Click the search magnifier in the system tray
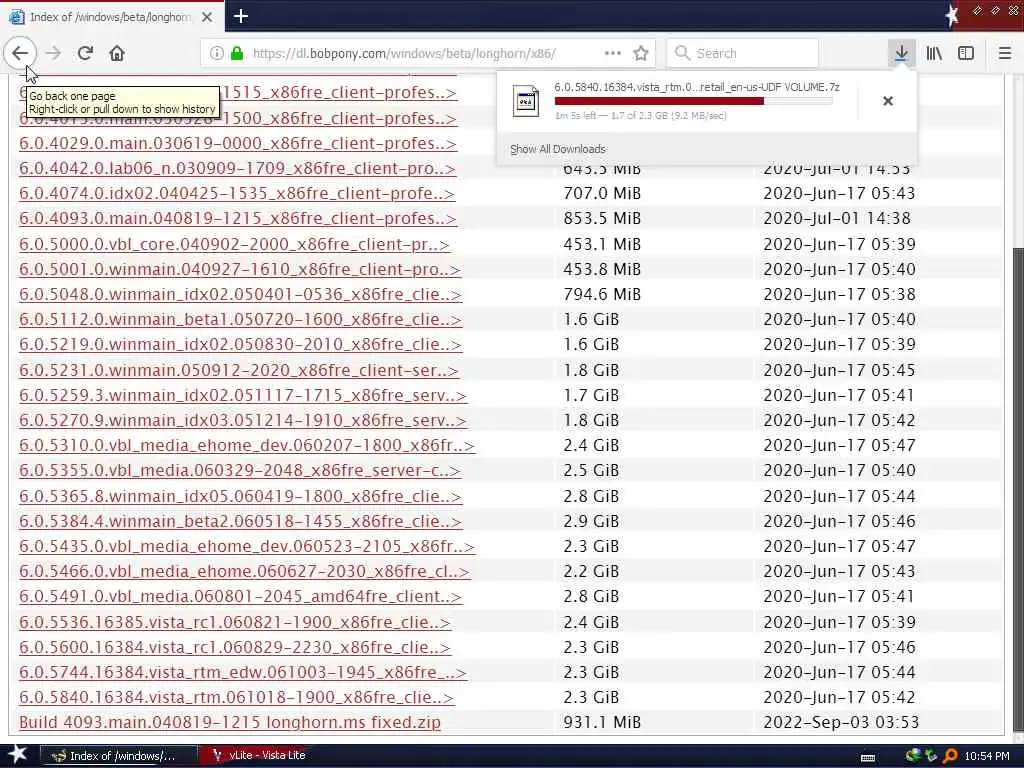Image resolution: width=1024 pixels, height=768 pixels. coord(950,756)
